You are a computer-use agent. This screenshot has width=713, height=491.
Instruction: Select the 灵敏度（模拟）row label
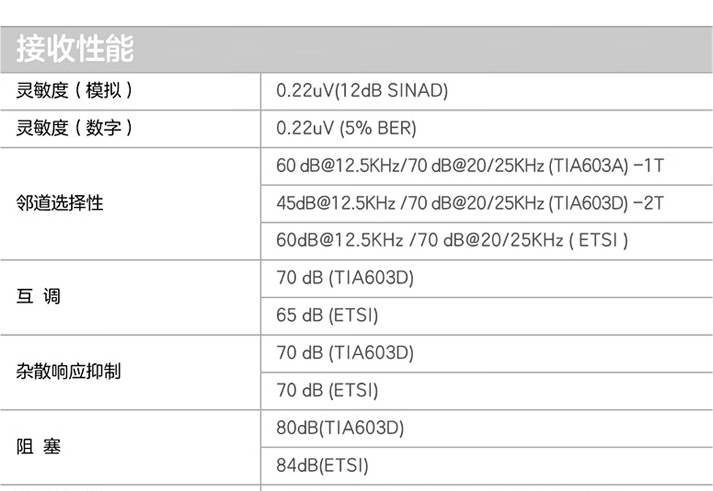point(75,90)
